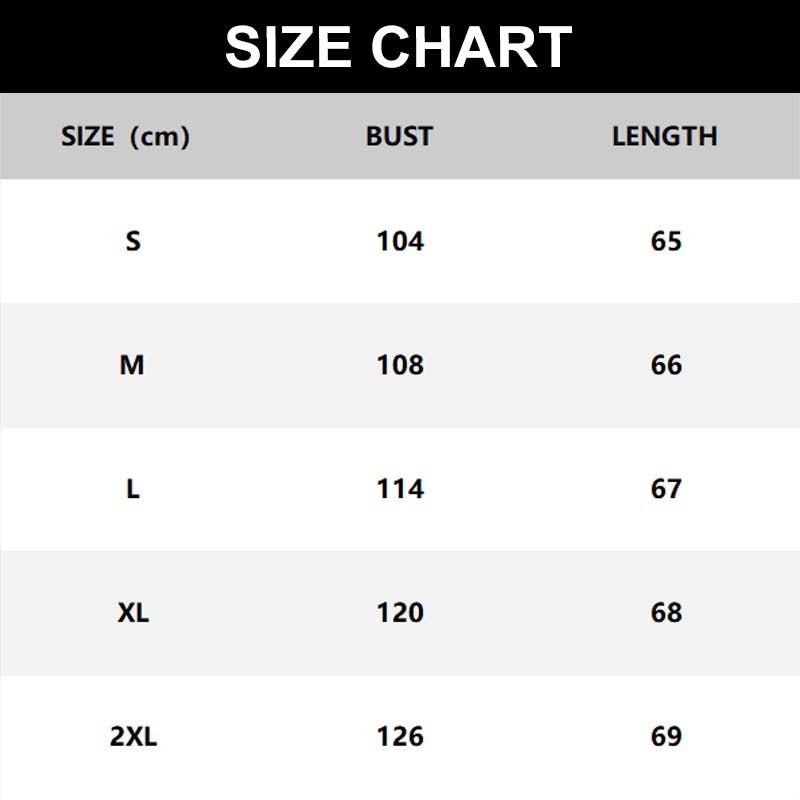The image size is (800, 800).
Task: Click bust value 104
Action: [400, 241]
